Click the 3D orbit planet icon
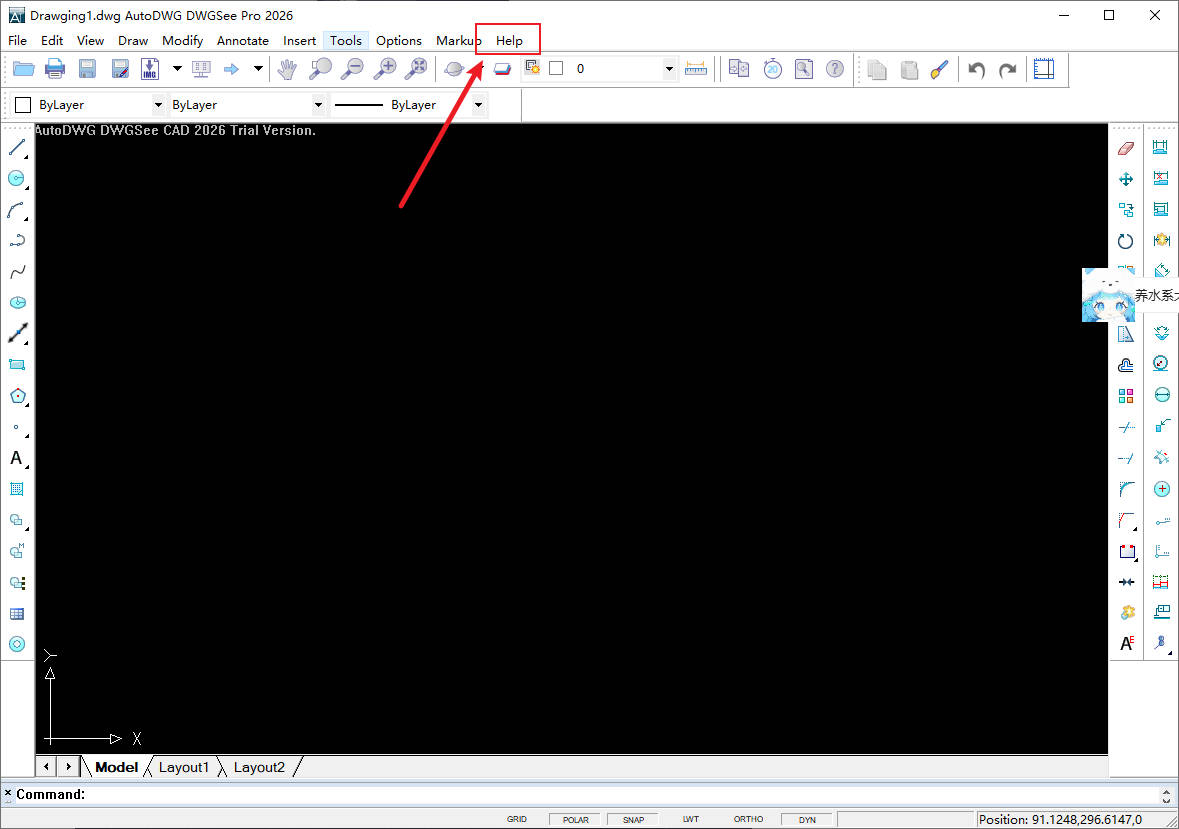The image size is (1179, 829). pyautogui.click(x=453, y=69)
